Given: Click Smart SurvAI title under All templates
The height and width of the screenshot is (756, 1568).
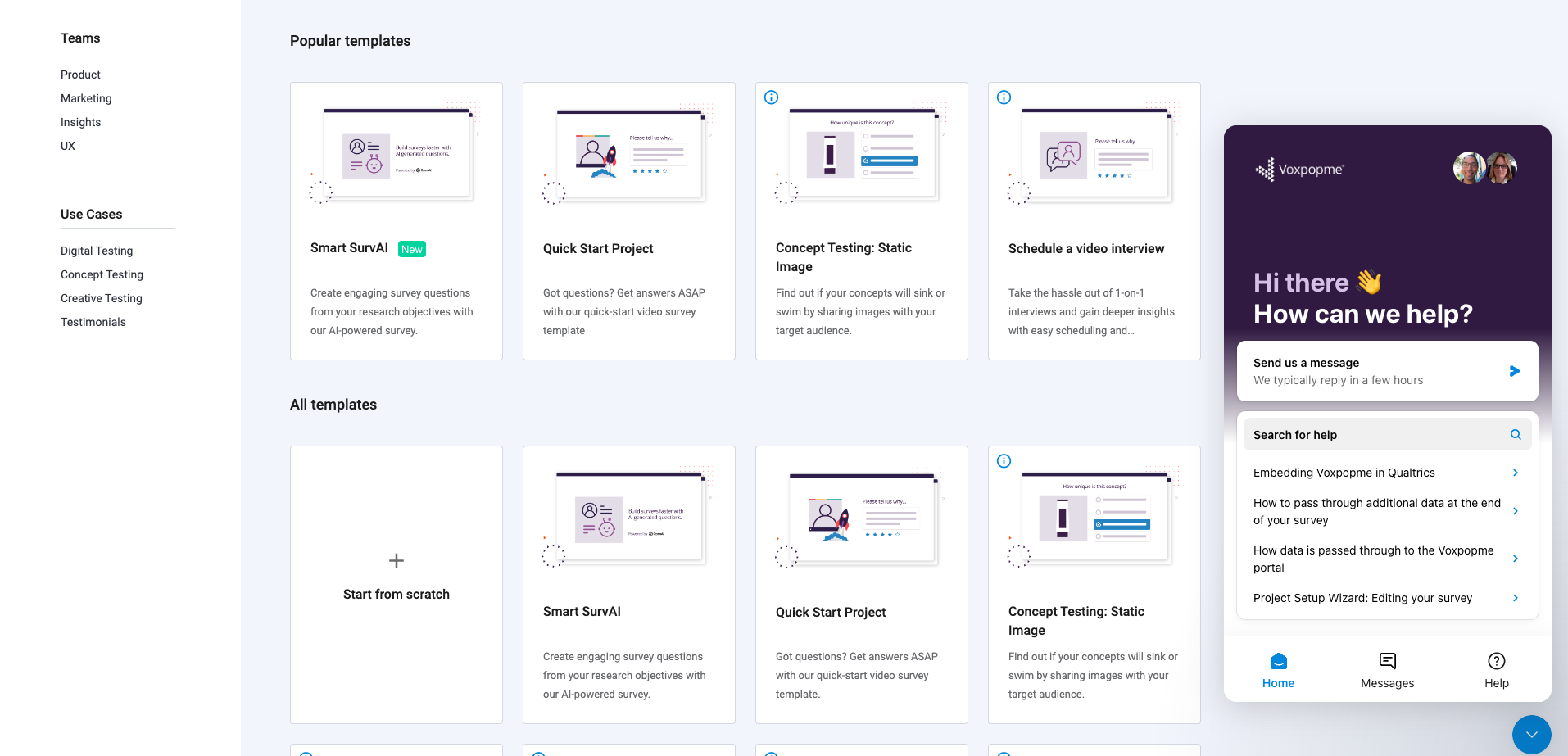Looking at the screenshot, I should tap(582, 612).
